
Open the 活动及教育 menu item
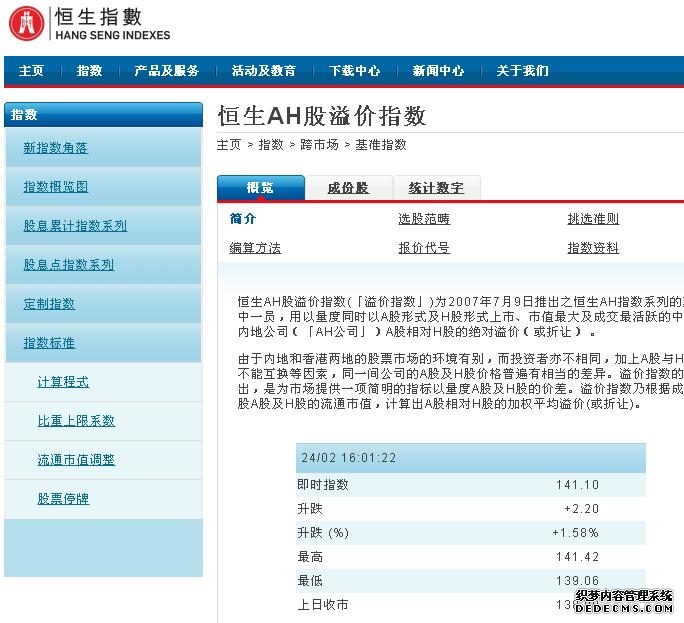264,71
